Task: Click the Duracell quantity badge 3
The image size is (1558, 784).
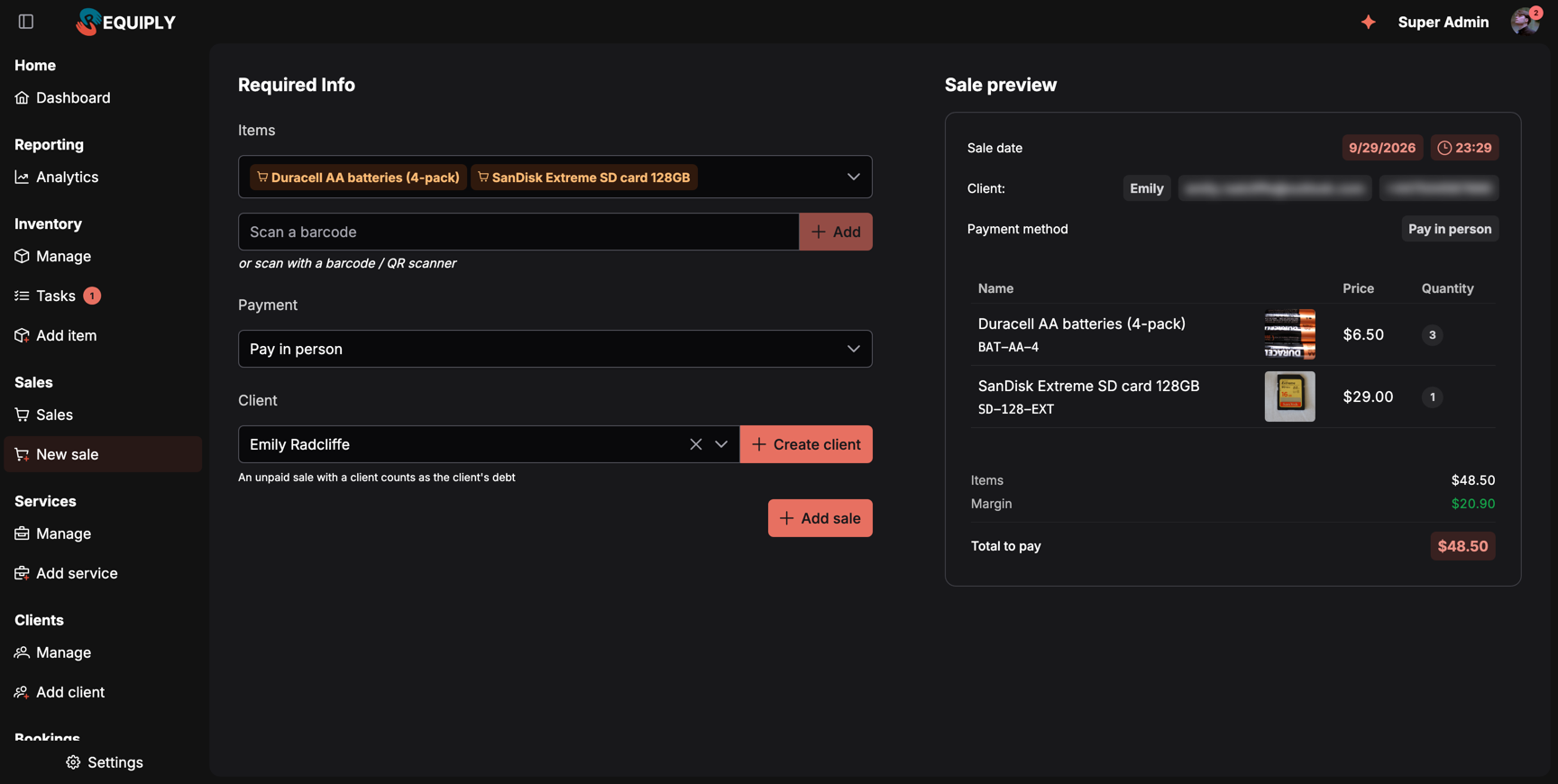Action: (1432, 335)
